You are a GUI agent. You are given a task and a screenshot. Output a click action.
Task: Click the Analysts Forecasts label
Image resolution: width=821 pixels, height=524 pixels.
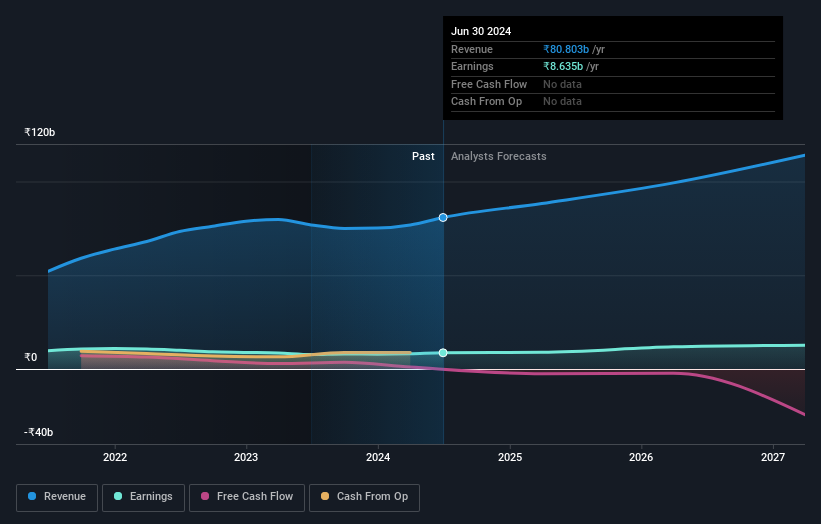tap(498, 156)
